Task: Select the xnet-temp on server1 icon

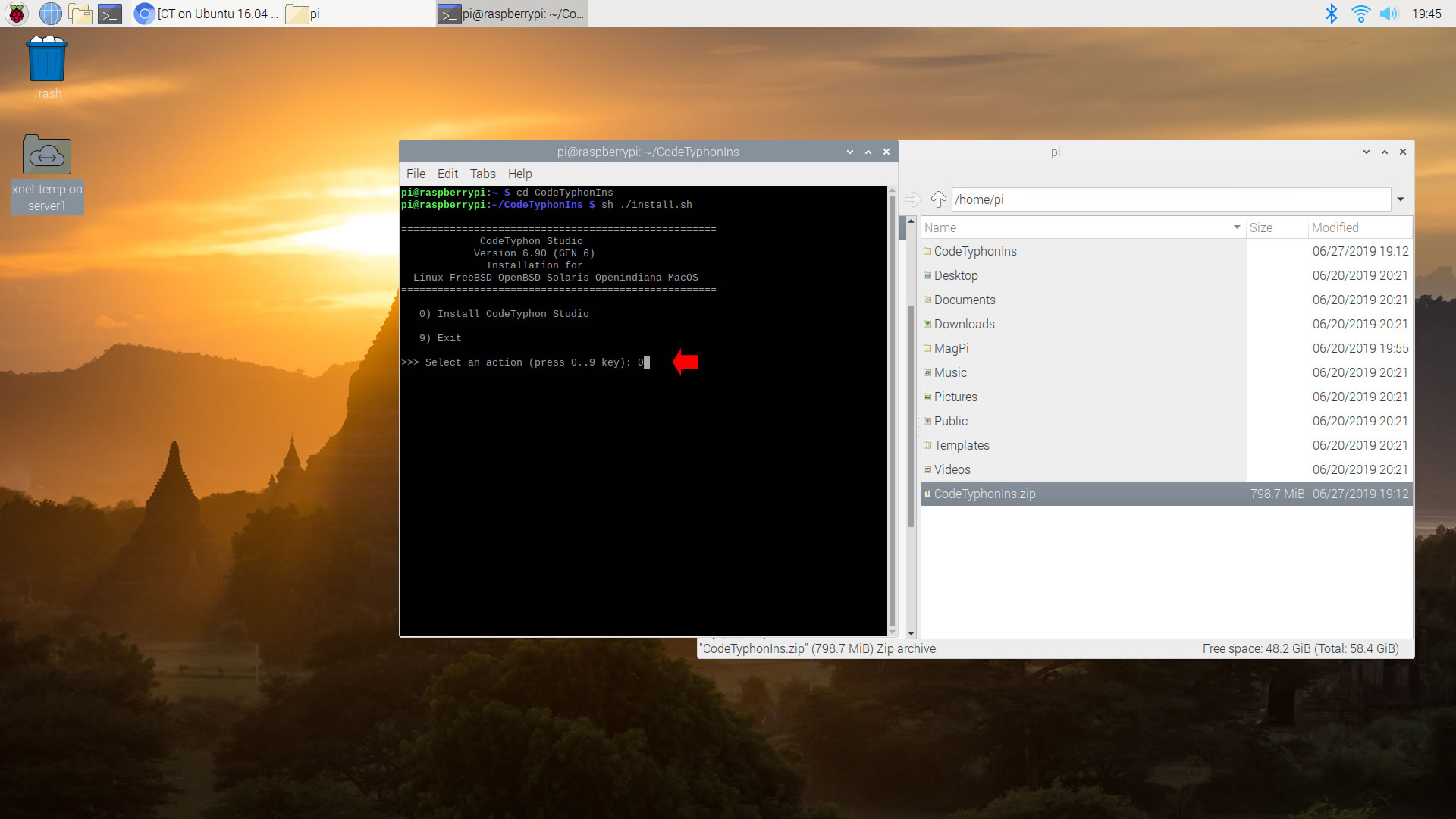Action: (47, 155)
